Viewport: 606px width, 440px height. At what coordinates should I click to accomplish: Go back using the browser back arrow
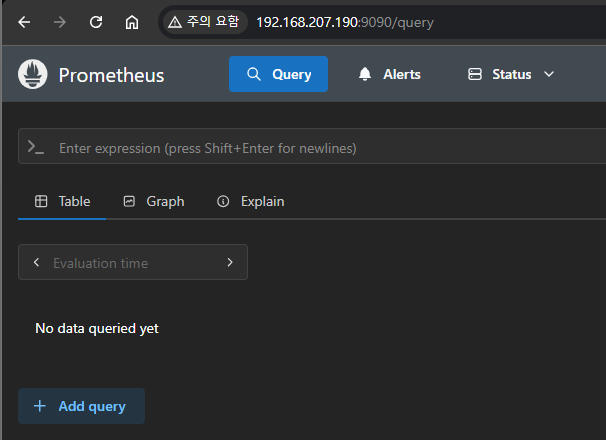tap(24, 22)
